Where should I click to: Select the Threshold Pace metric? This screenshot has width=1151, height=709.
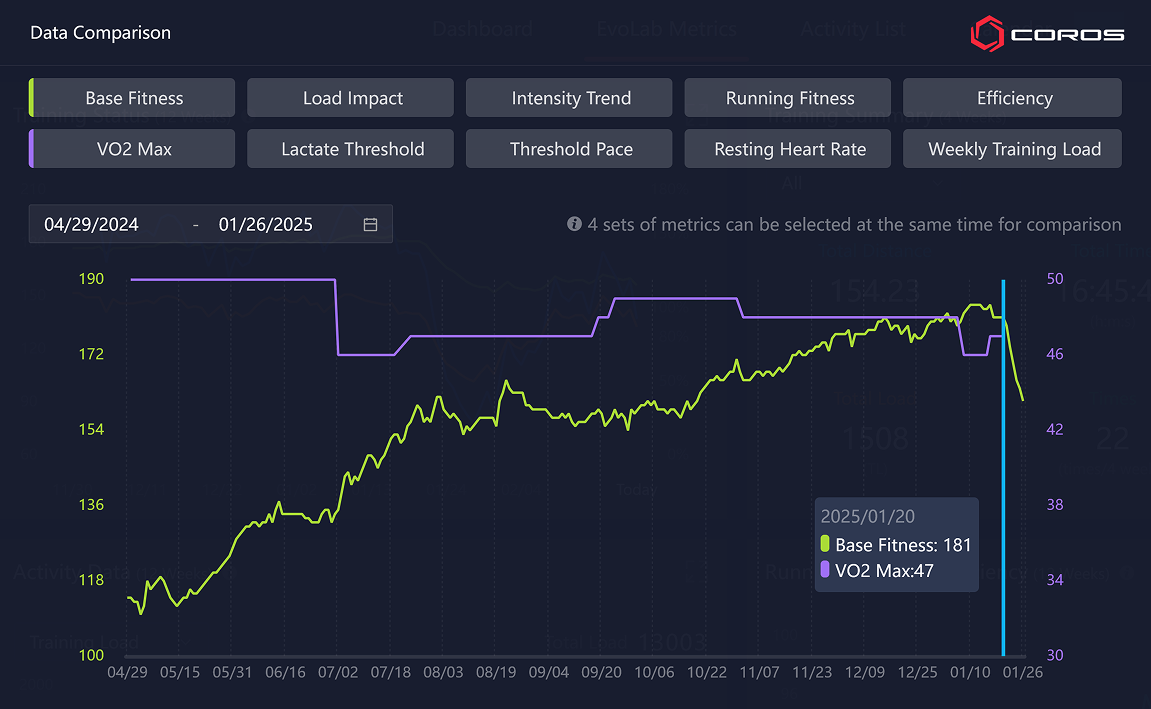(x=571, y=149)
